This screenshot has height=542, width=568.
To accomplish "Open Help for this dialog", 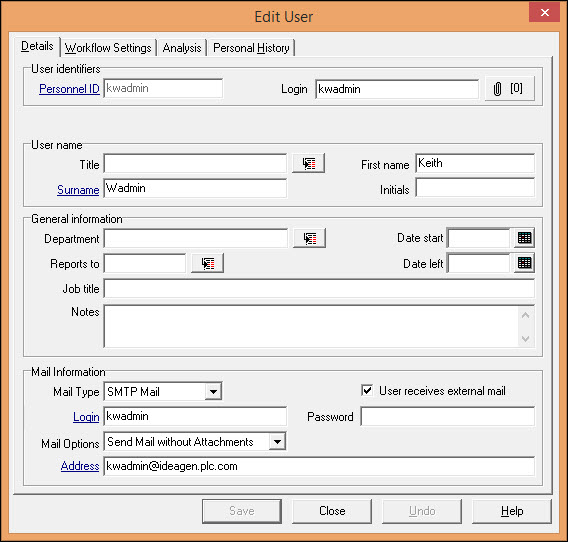I will (512, 511).
